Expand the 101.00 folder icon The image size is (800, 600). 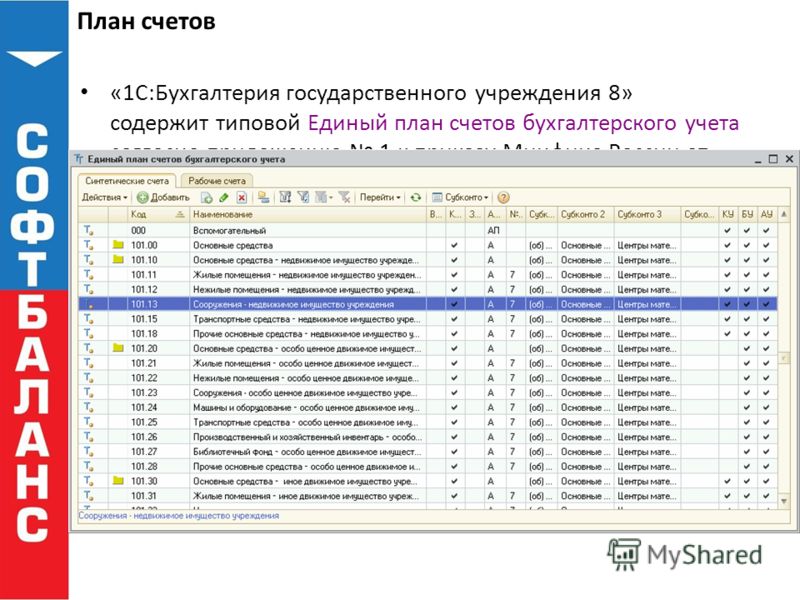pyautogui.click(x=118, y=245)
